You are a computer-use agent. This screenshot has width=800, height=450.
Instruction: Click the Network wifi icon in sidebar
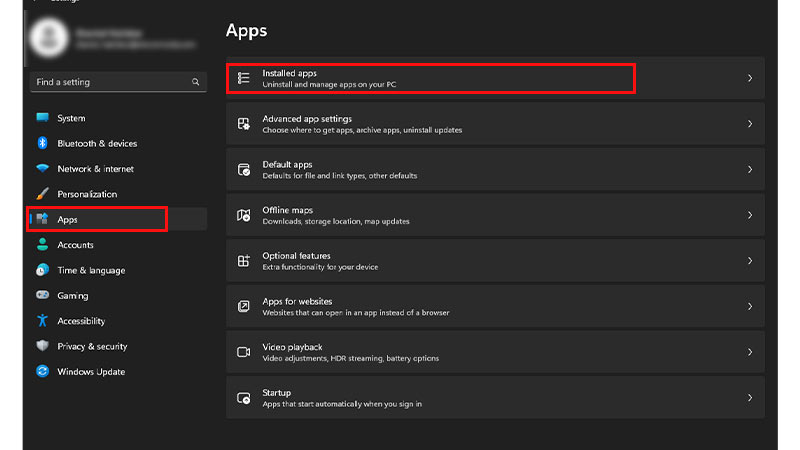(x=42, y=168)
